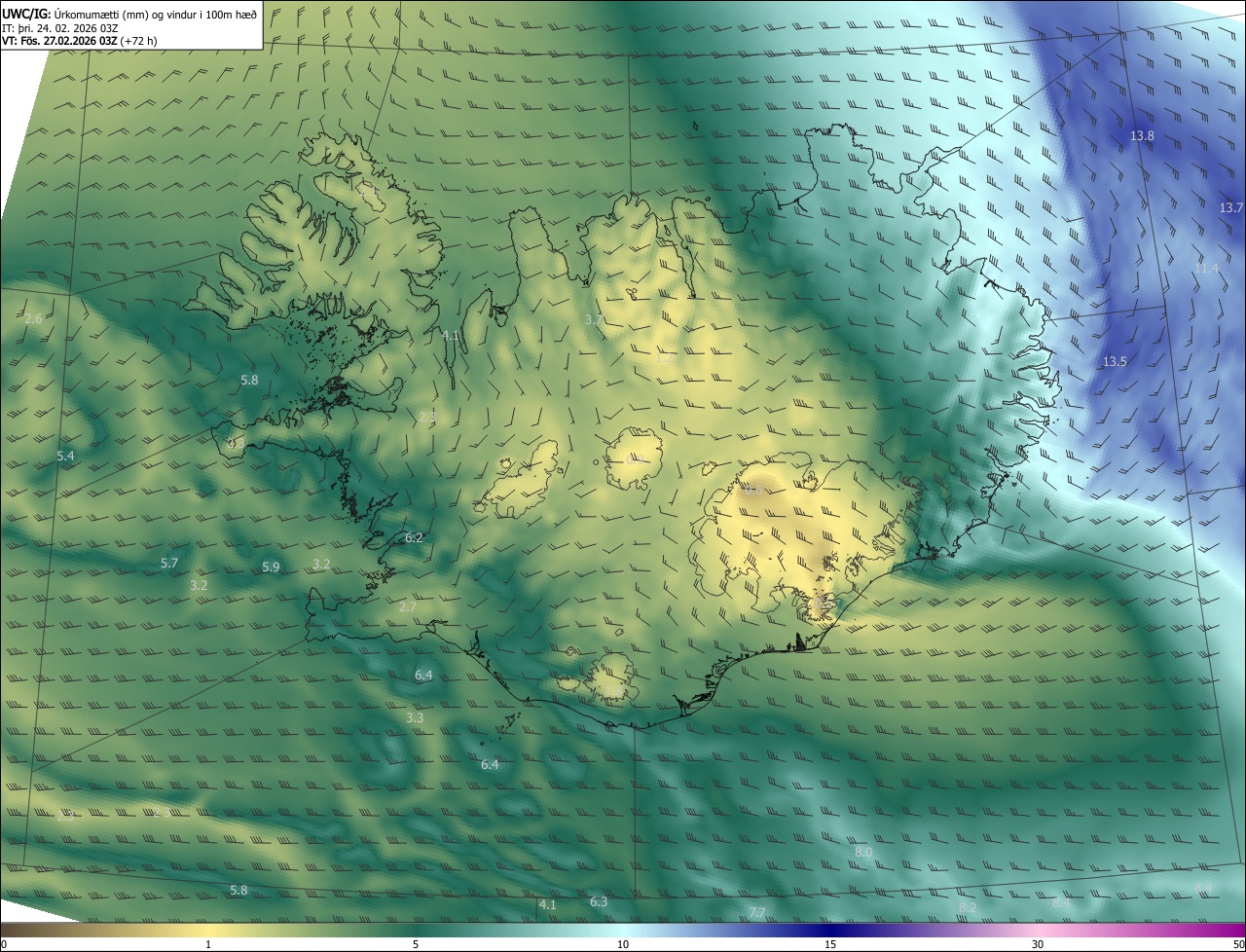
Task: Click the 5.7 precipitation value
Action: 169,564
